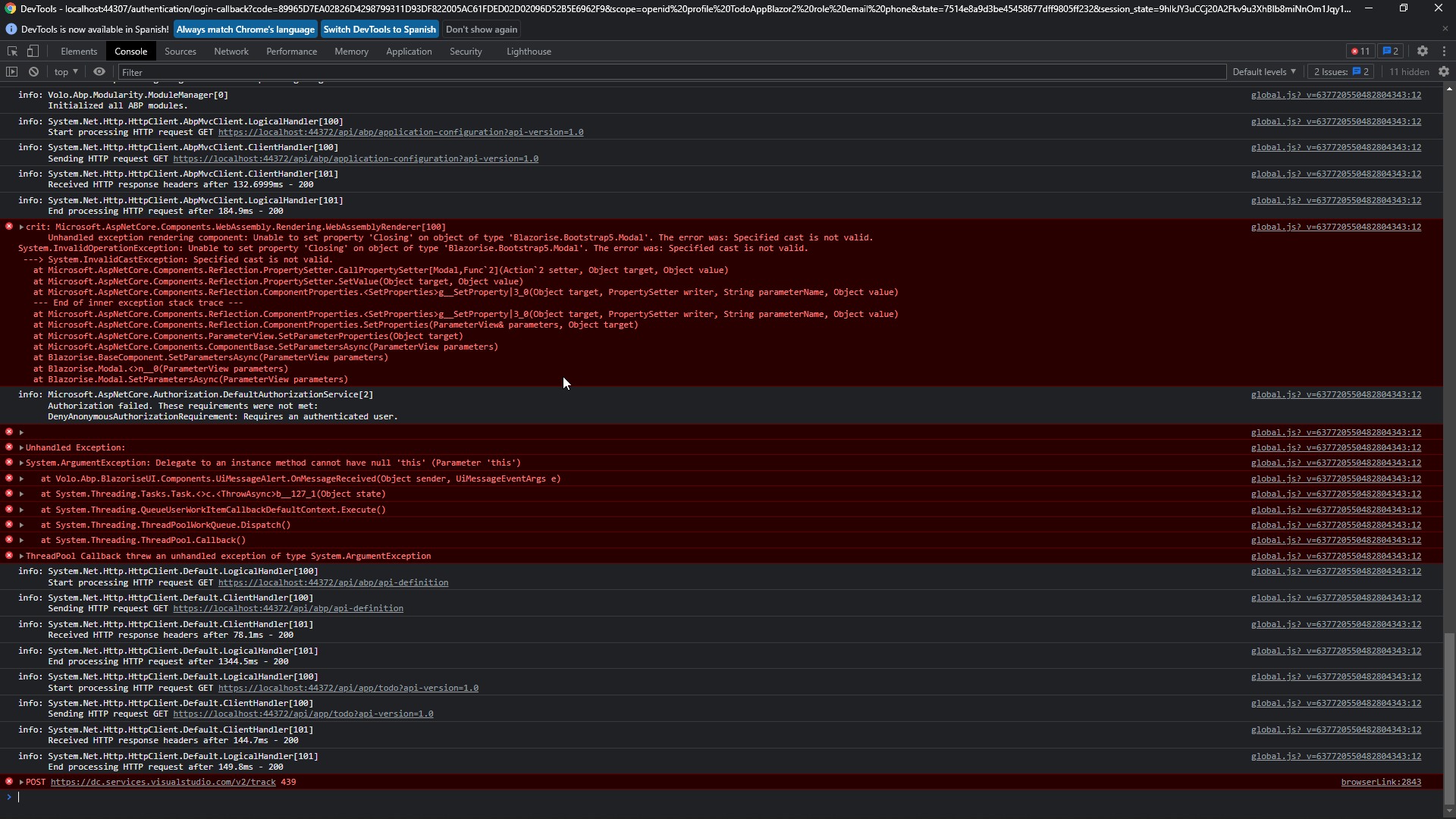Expand the System.ArgumentException error entry

pyautogui.click(x=21, y=463)
